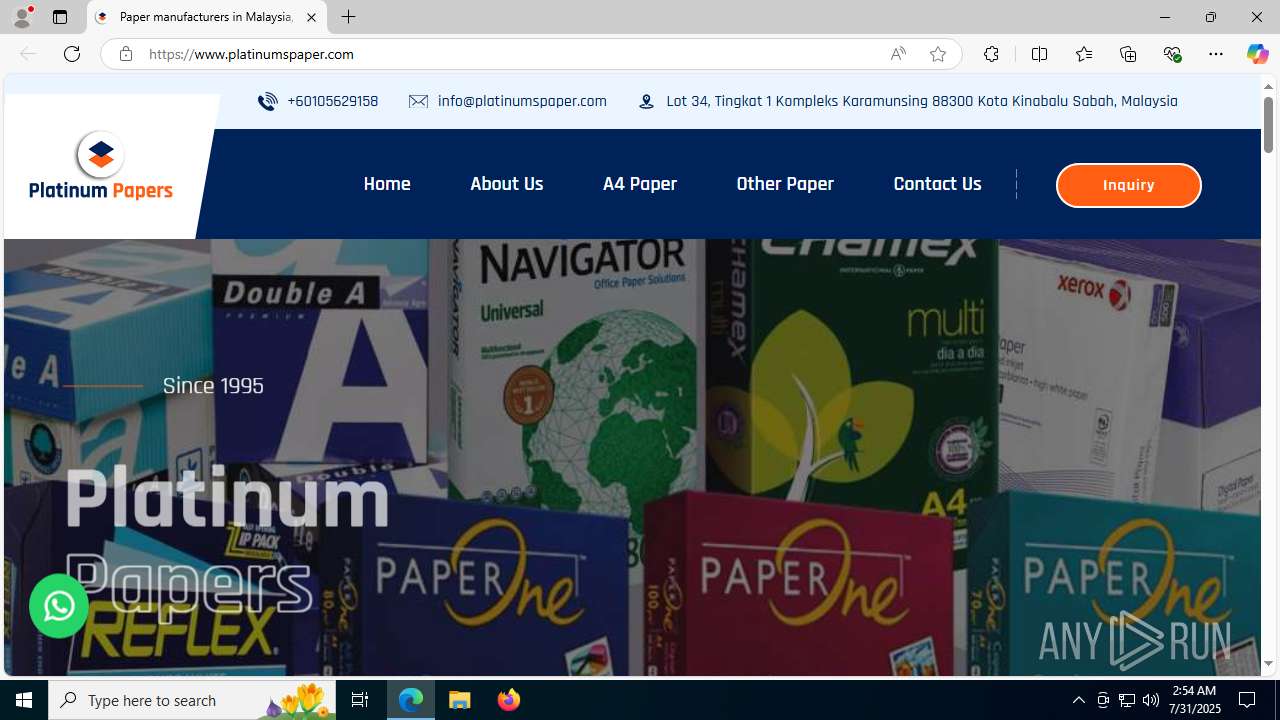Screen dimensions: 1280x720
Task: Add this page to favorites star
Action: tap(937, 54)
